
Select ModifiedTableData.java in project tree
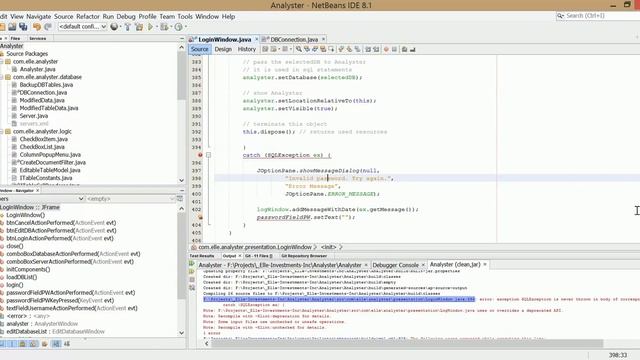pos(49,108)
